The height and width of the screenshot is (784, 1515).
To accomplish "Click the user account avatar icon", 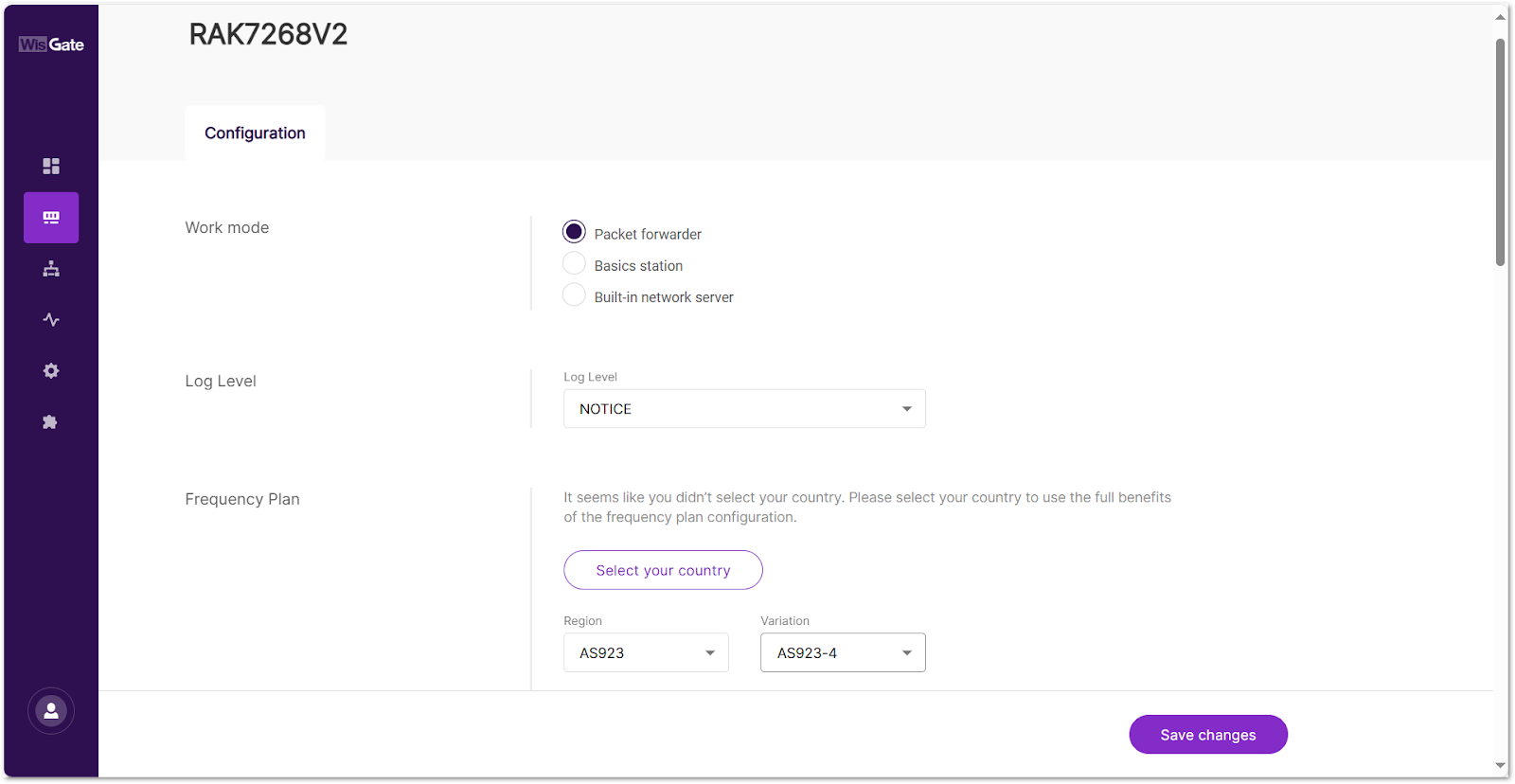I will coord(51,711).
